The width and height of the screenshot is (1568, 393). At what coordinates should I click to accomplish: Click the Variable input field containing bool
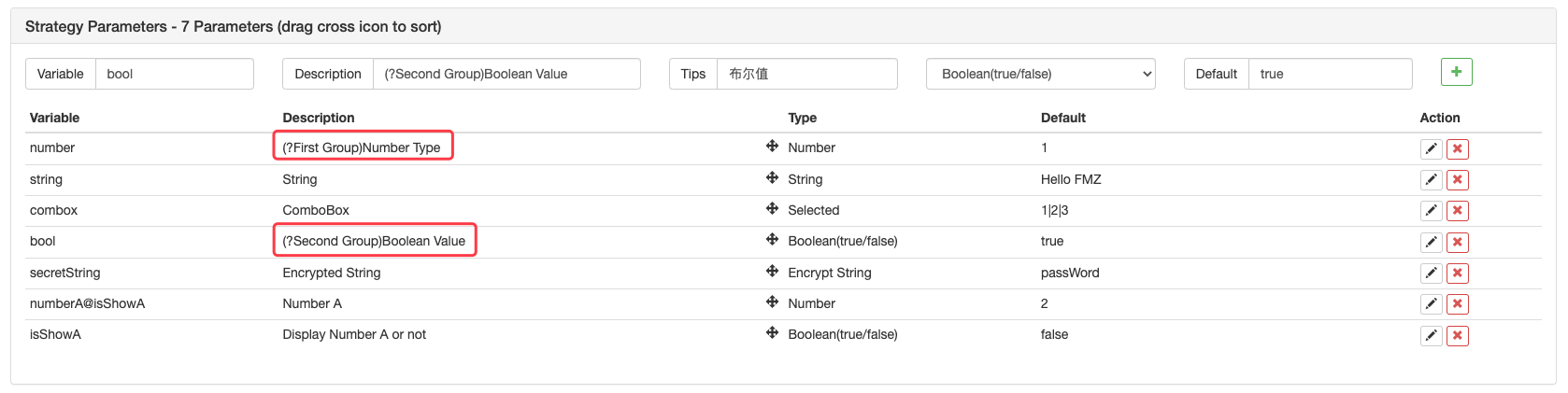pyautogui.click(x=174, y=74)
